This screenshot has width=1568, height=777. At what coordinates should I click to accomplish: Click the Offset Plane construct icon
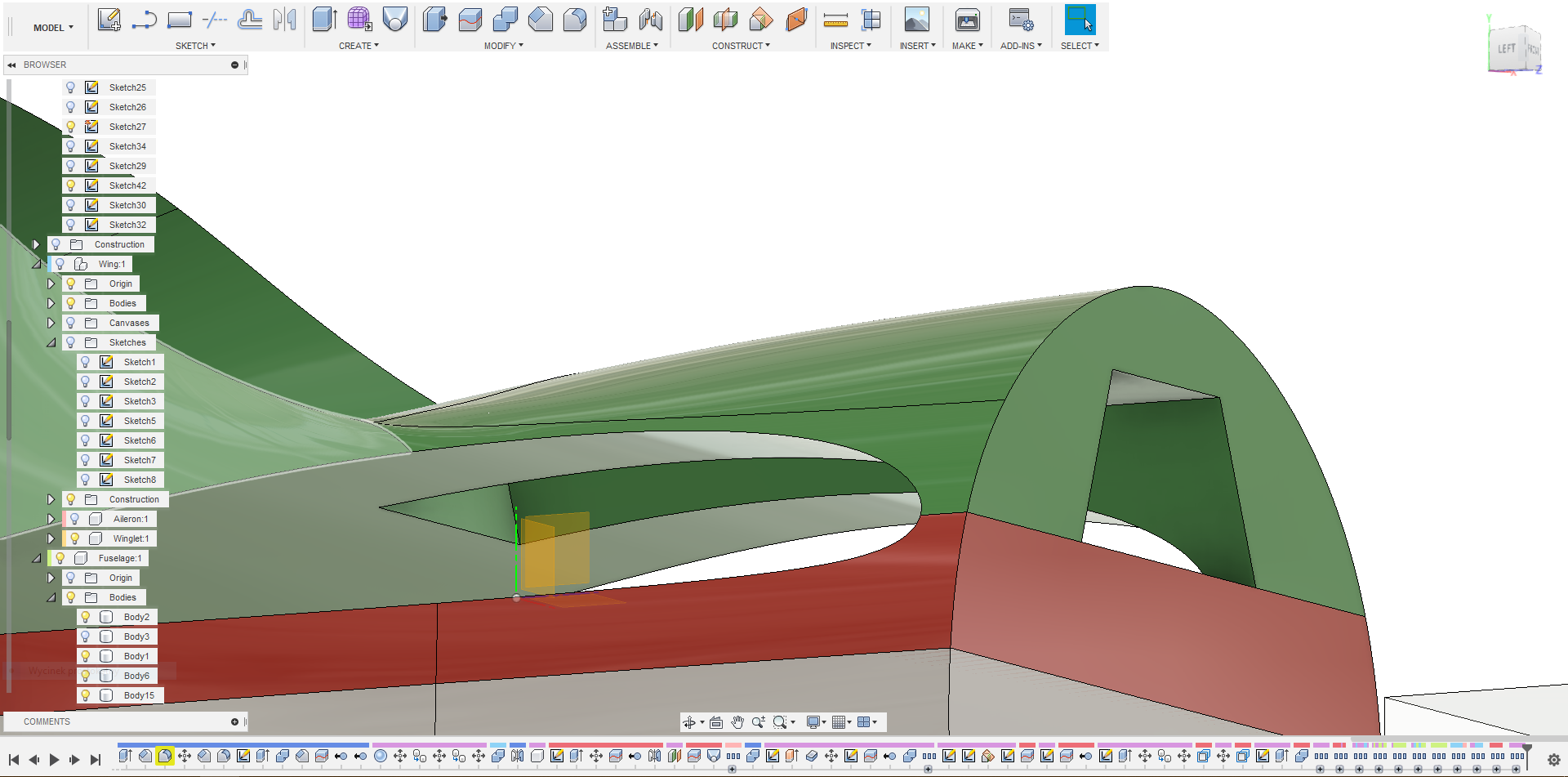coord(690,20)
